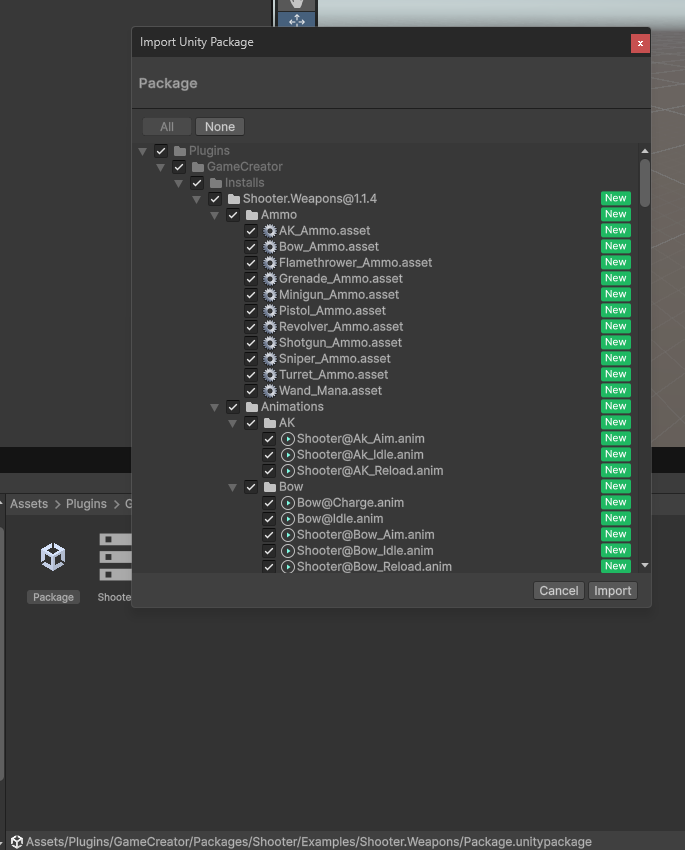Viewport: 685px width, 850px height.
Task: Collapse the Ammo folder node
Action: coord(214,215)
